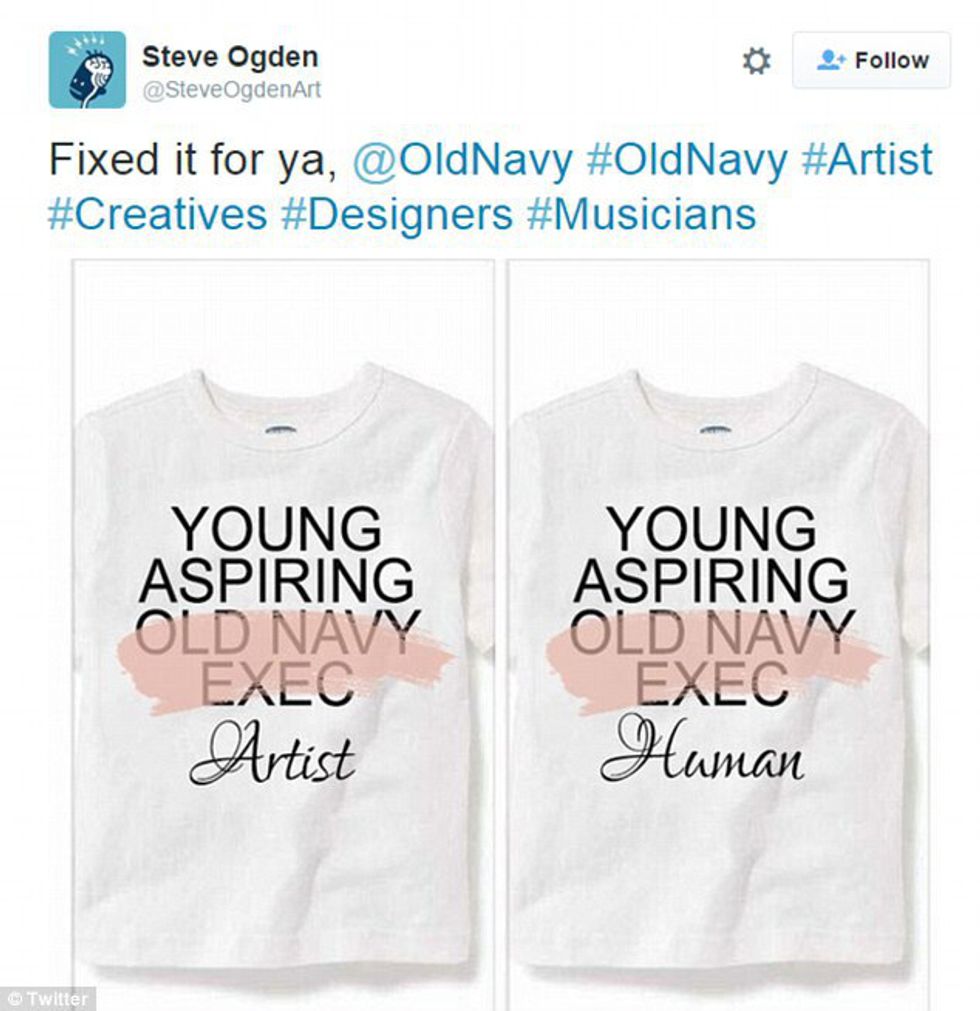Open the #Artist hashtag
The width and height of the screenshot is (980, 1011).
click(867, 159)
